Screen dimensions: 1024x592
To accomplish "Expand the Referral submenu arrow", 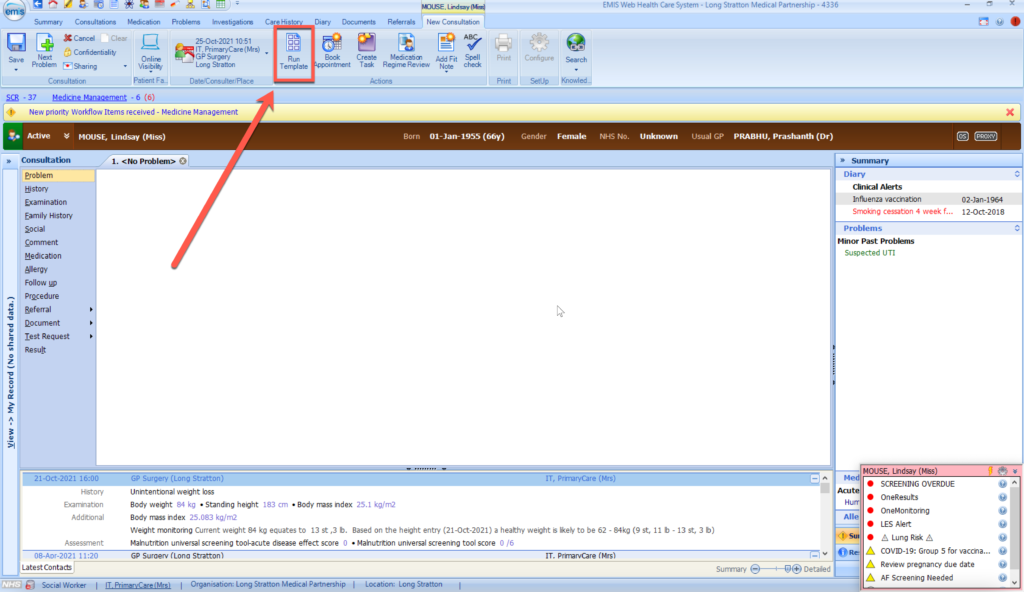I will pos(91,310).
